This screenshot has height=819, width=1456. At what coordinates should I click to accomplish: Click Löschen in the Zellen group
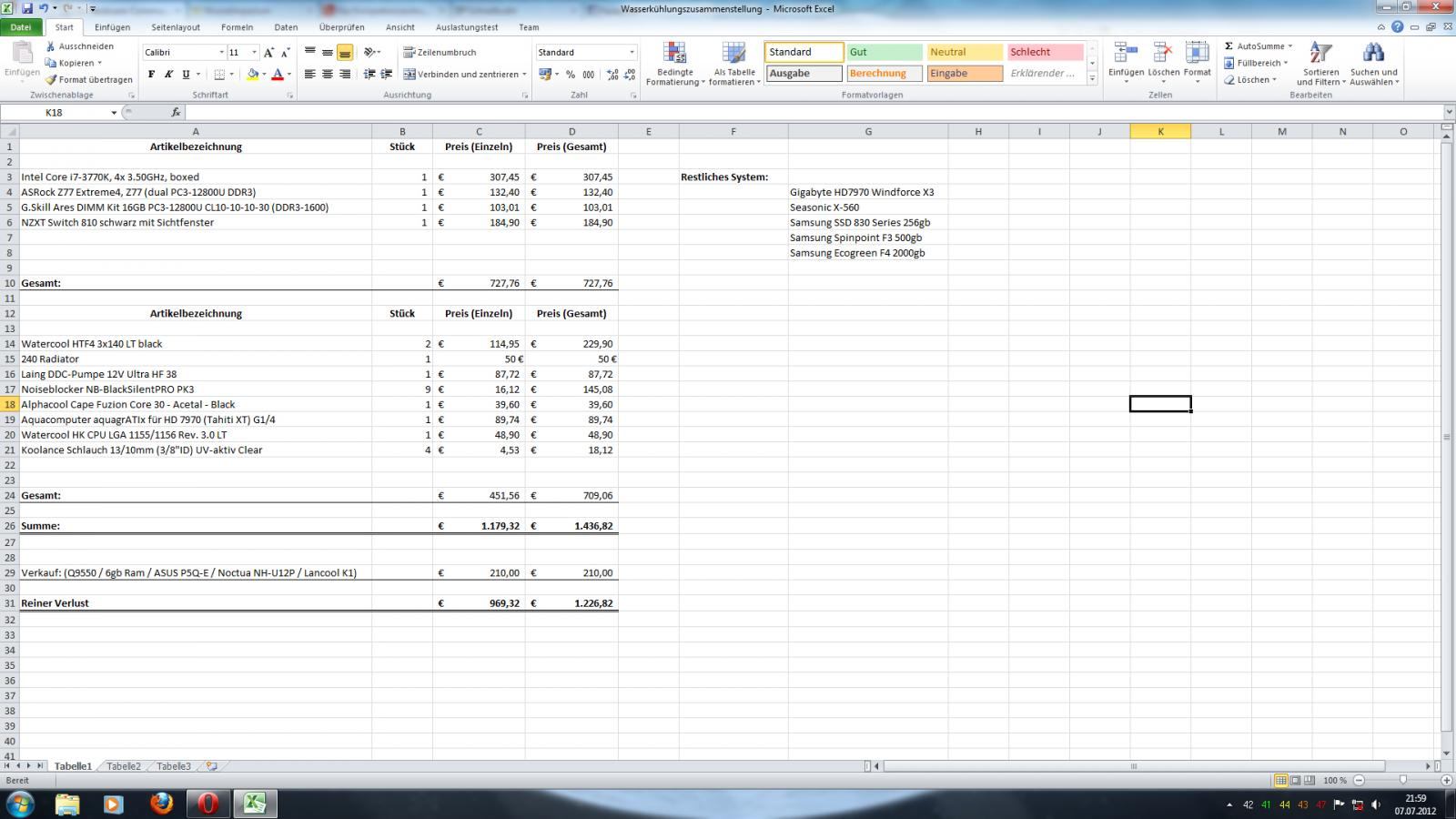[1163, 64]
